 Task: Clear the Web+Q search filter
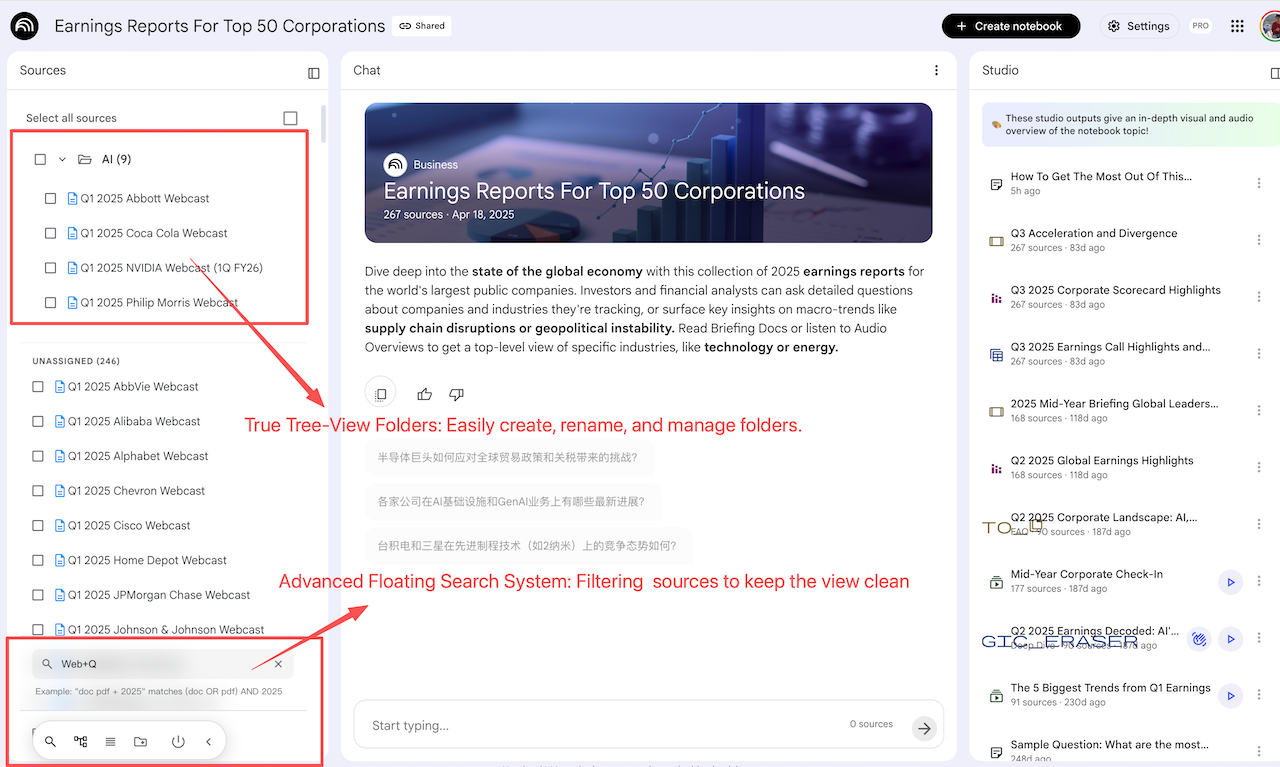click(278, 664)
